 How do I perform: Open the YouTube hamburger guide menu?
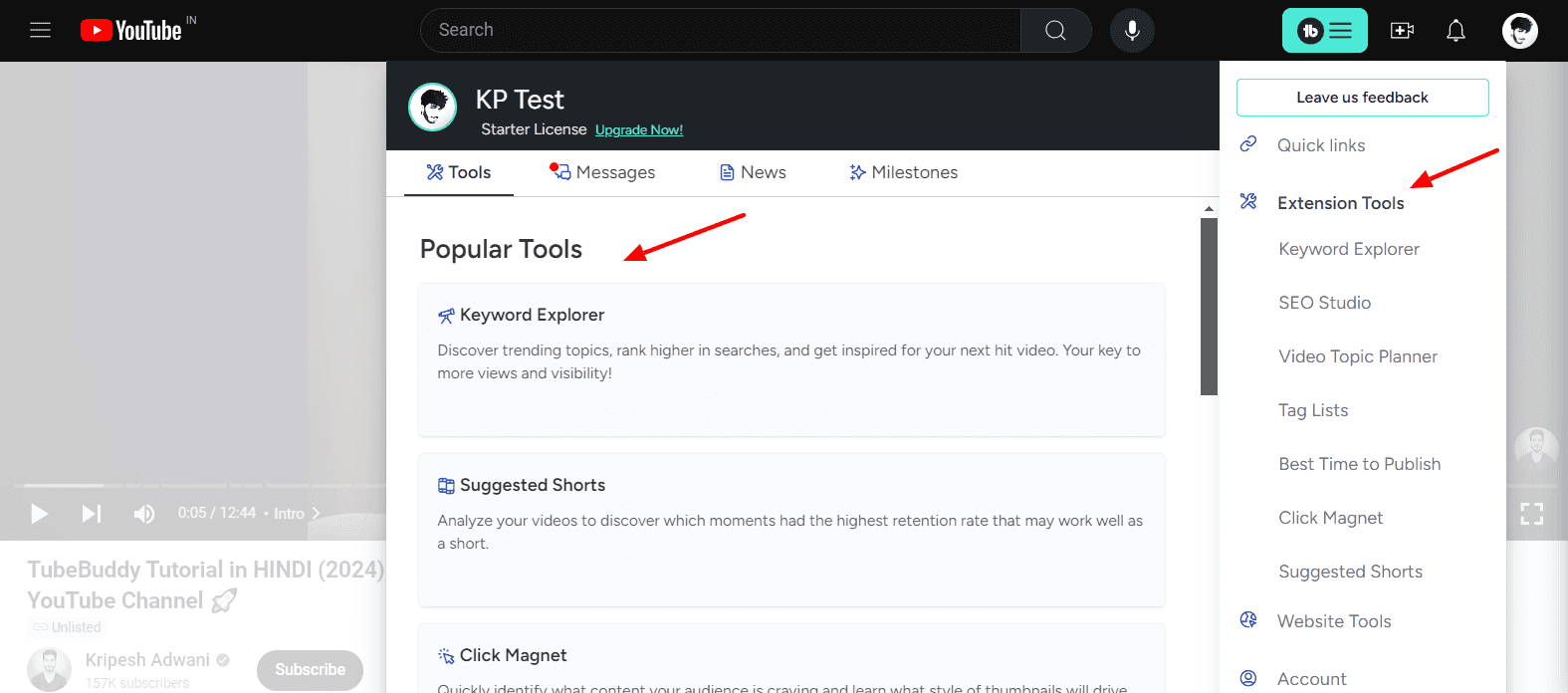click(x=40, y=30)
